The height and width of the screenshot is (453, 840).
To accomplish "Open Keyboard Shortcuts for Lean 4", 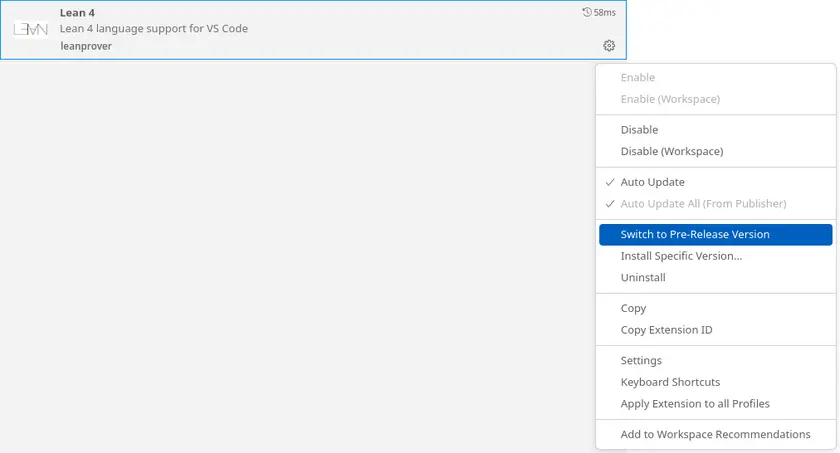I will 716,382.
